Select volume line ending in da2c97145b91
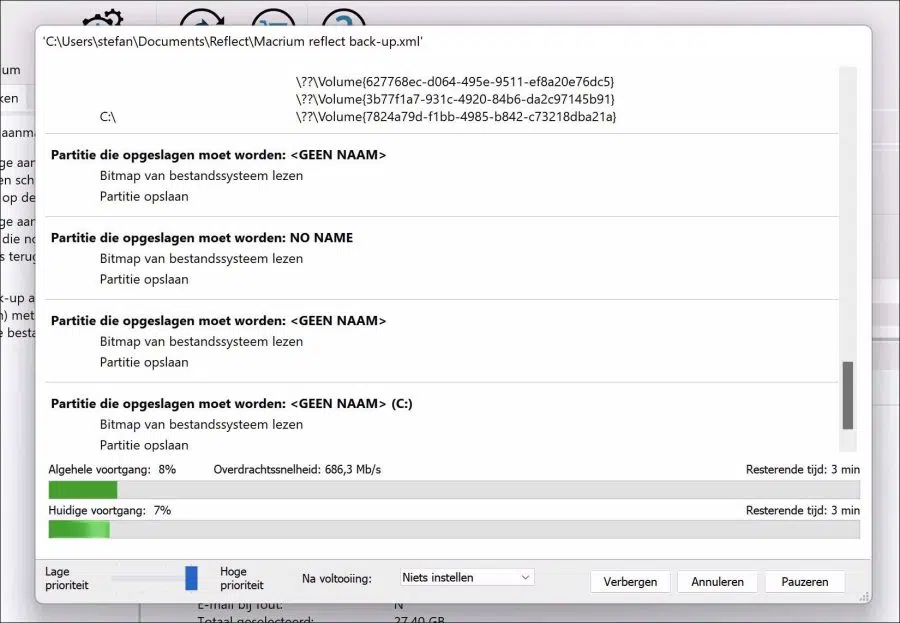900x623 pixels. pyautogui.click(x=455, y=99)
